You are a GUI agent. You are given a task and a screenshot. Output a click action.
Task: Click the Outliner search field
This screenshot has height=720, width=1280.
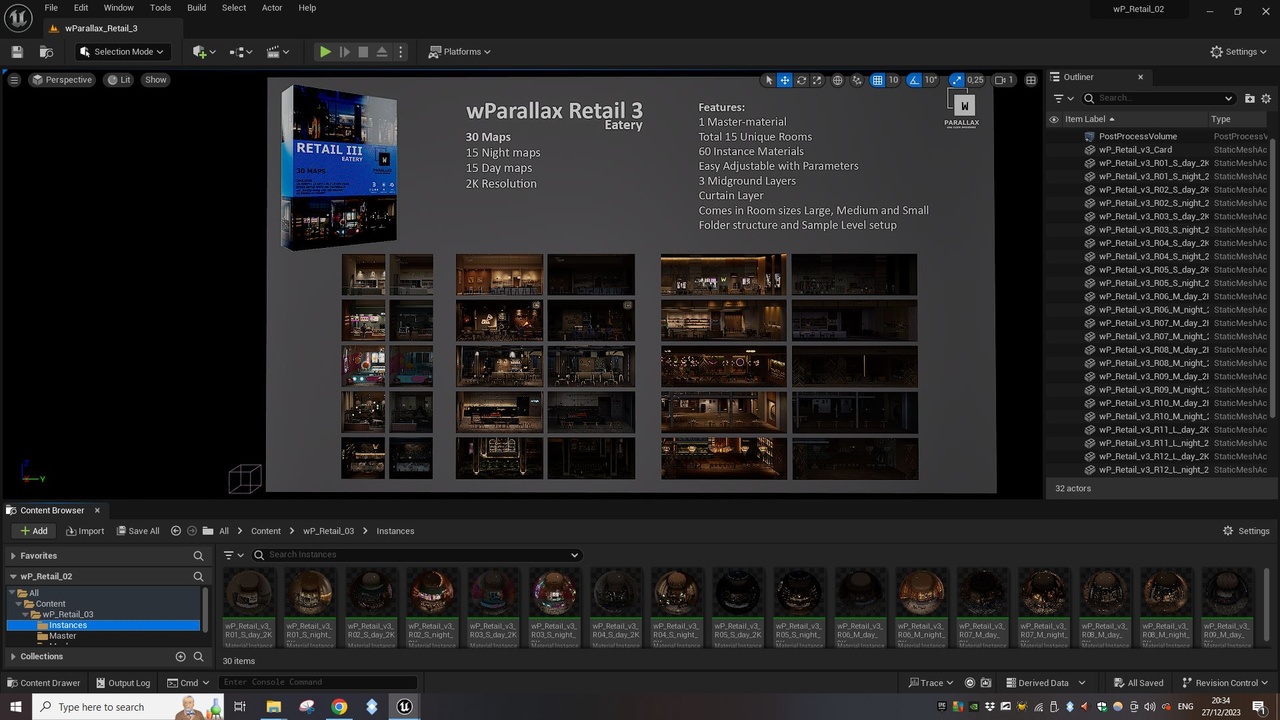[x=1160, y=98]
